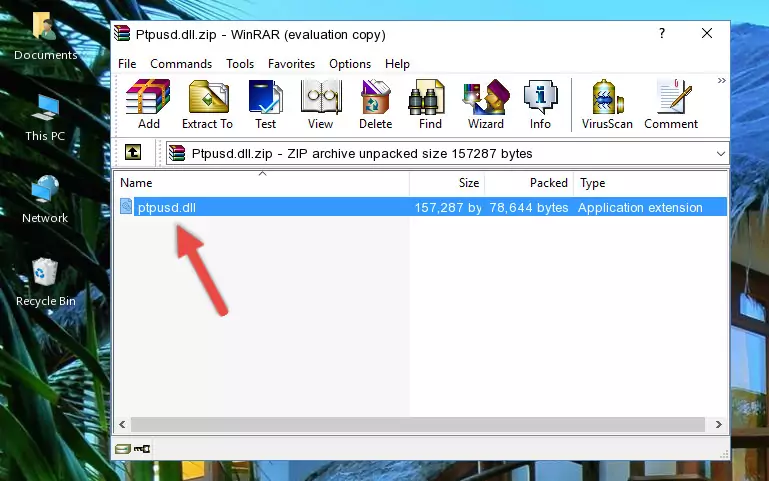
Task: Run VirusScan on the archive
Action: [607, 104]
